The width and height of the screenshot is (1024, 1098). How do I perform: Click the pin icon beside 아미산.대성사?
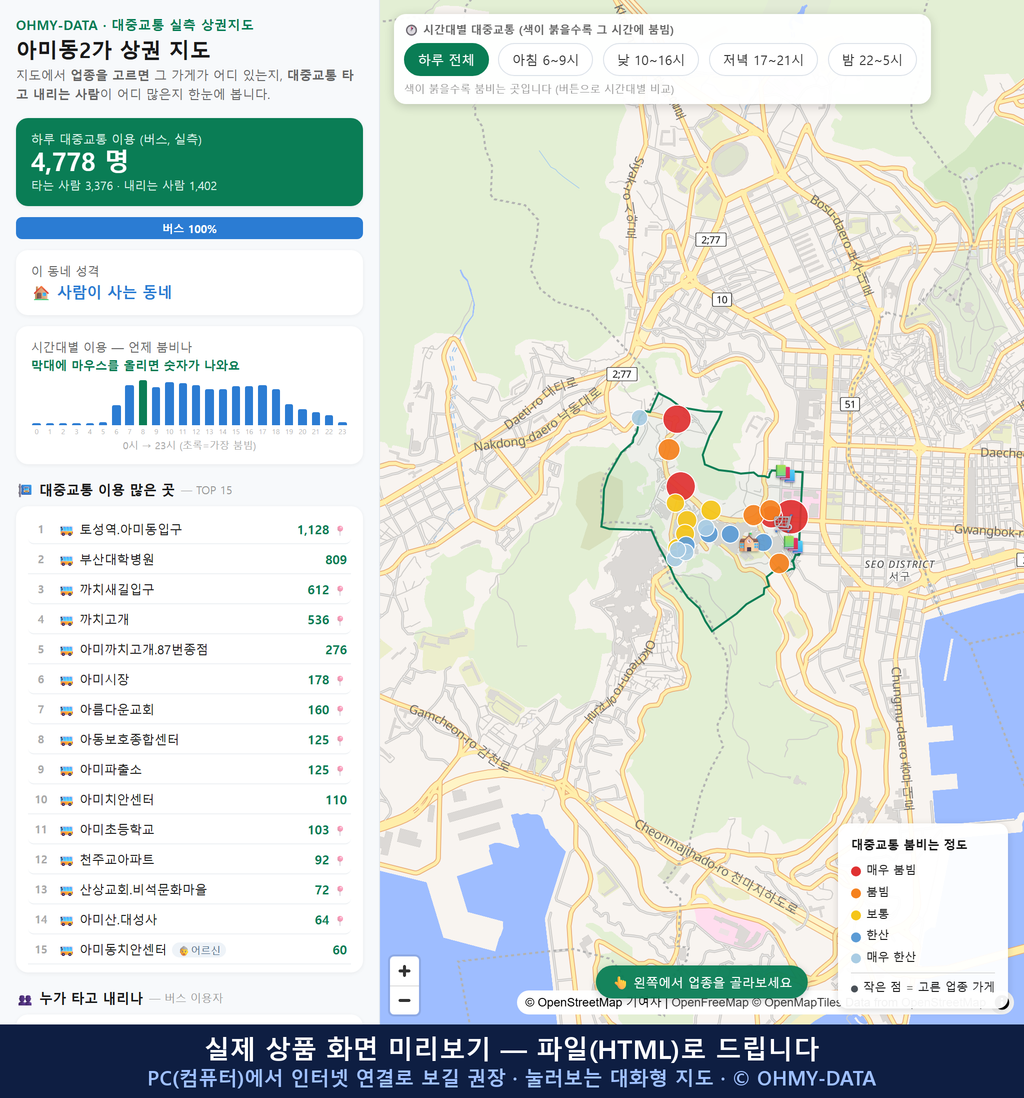(x=340, y=920)
